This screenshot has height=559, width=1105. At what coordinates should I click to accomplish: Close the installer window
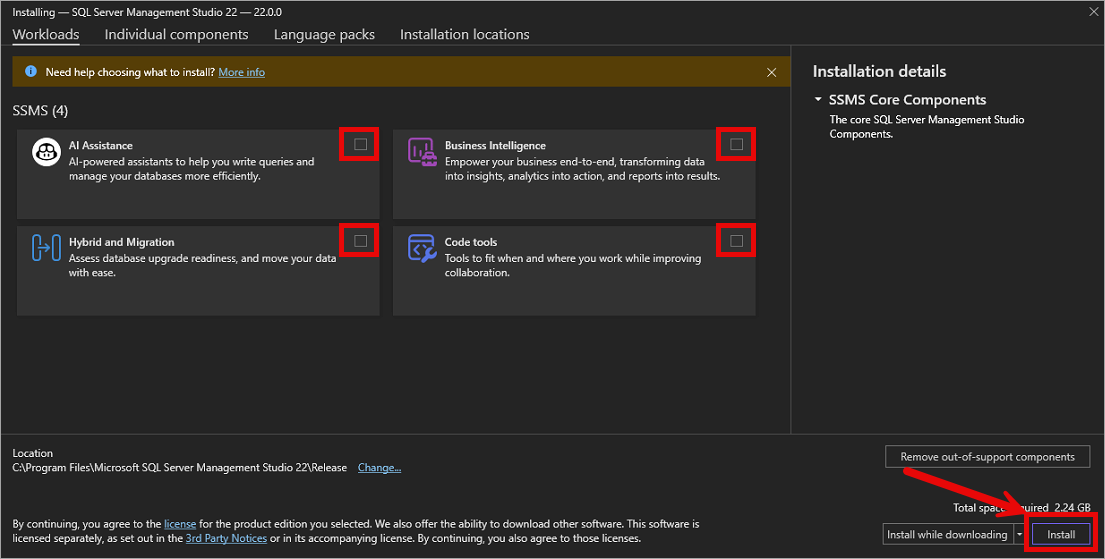click(1091, 12)
